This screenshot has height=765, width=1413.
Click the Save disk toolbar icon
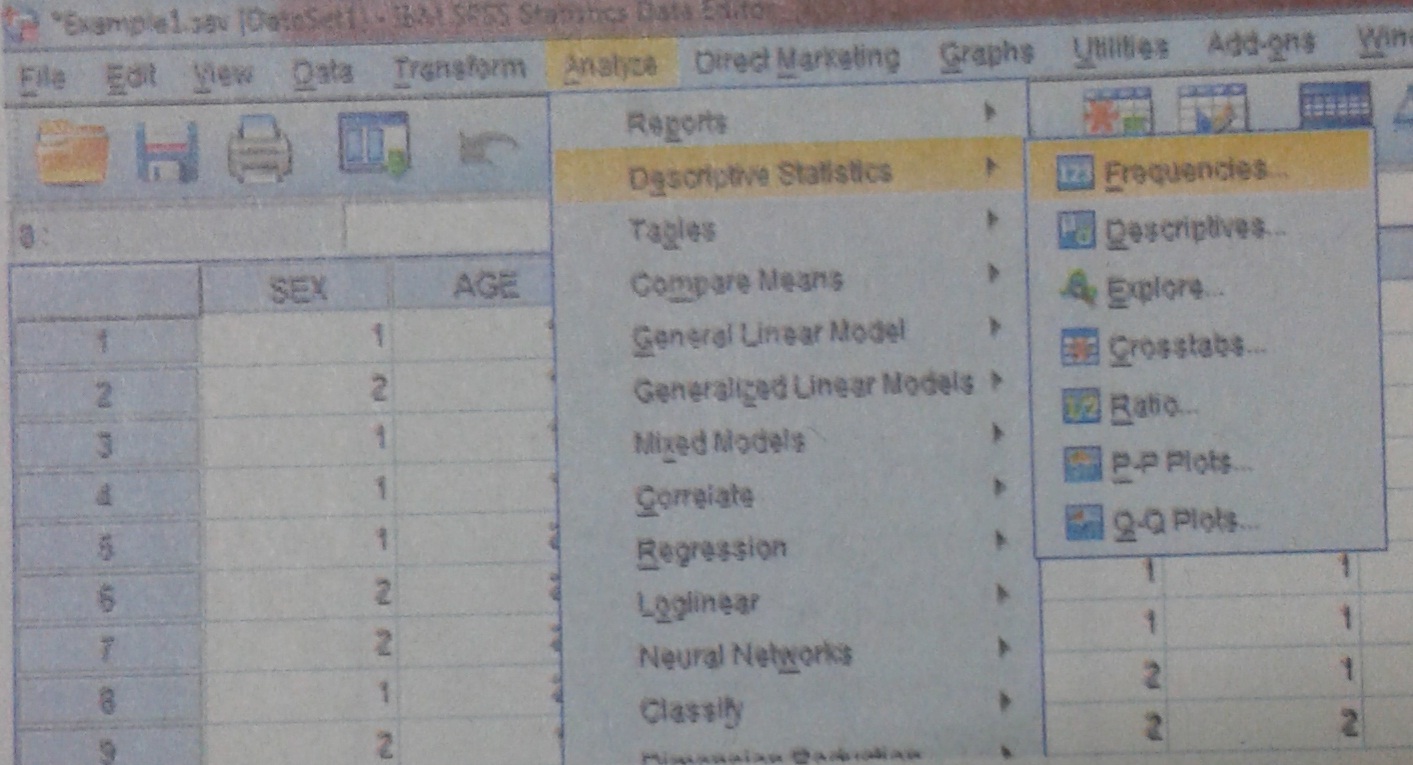tap(166, 153)
